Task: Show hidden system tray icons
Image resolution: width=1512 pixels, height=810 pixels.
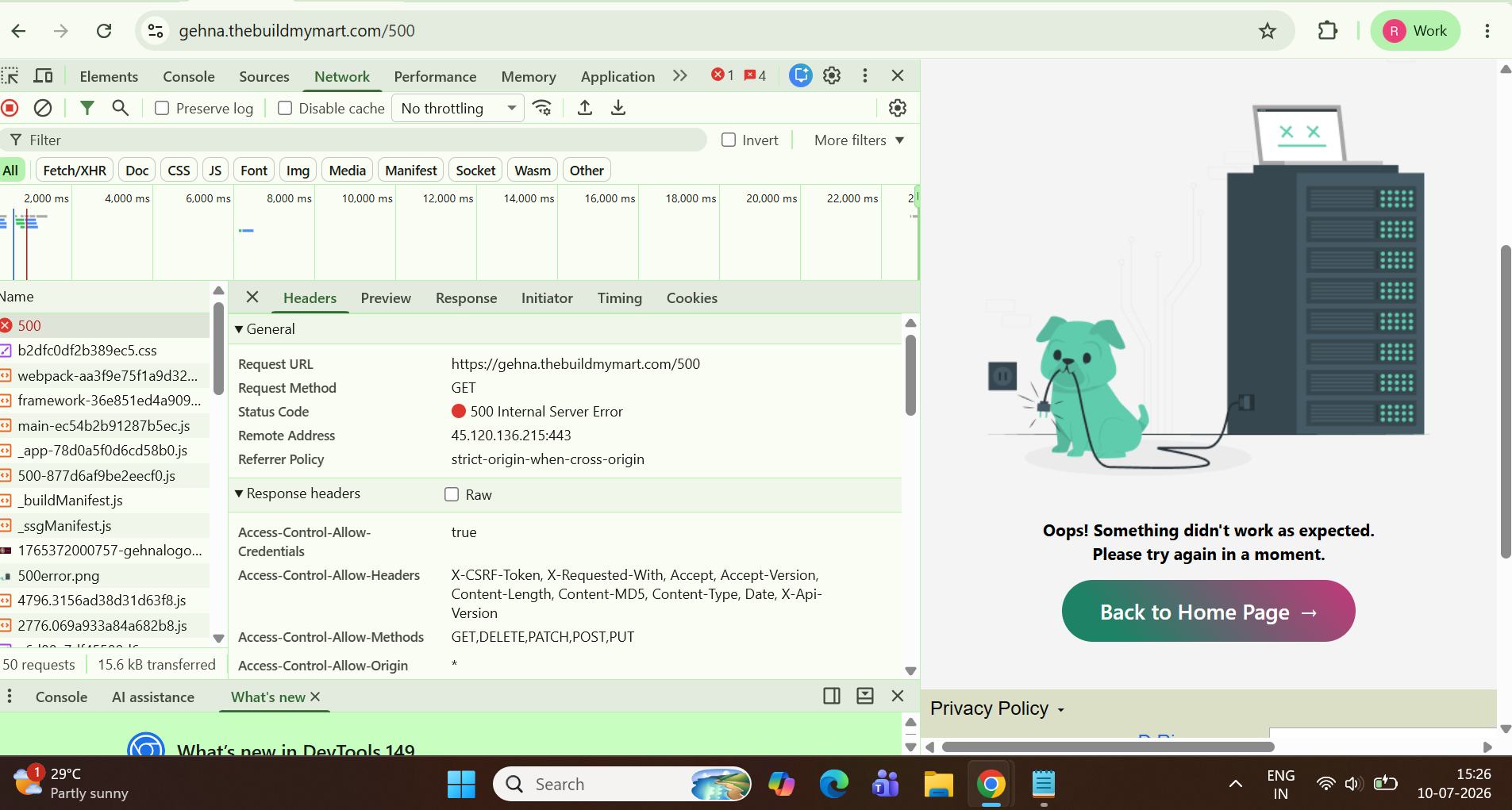Action: [1236, 784]
